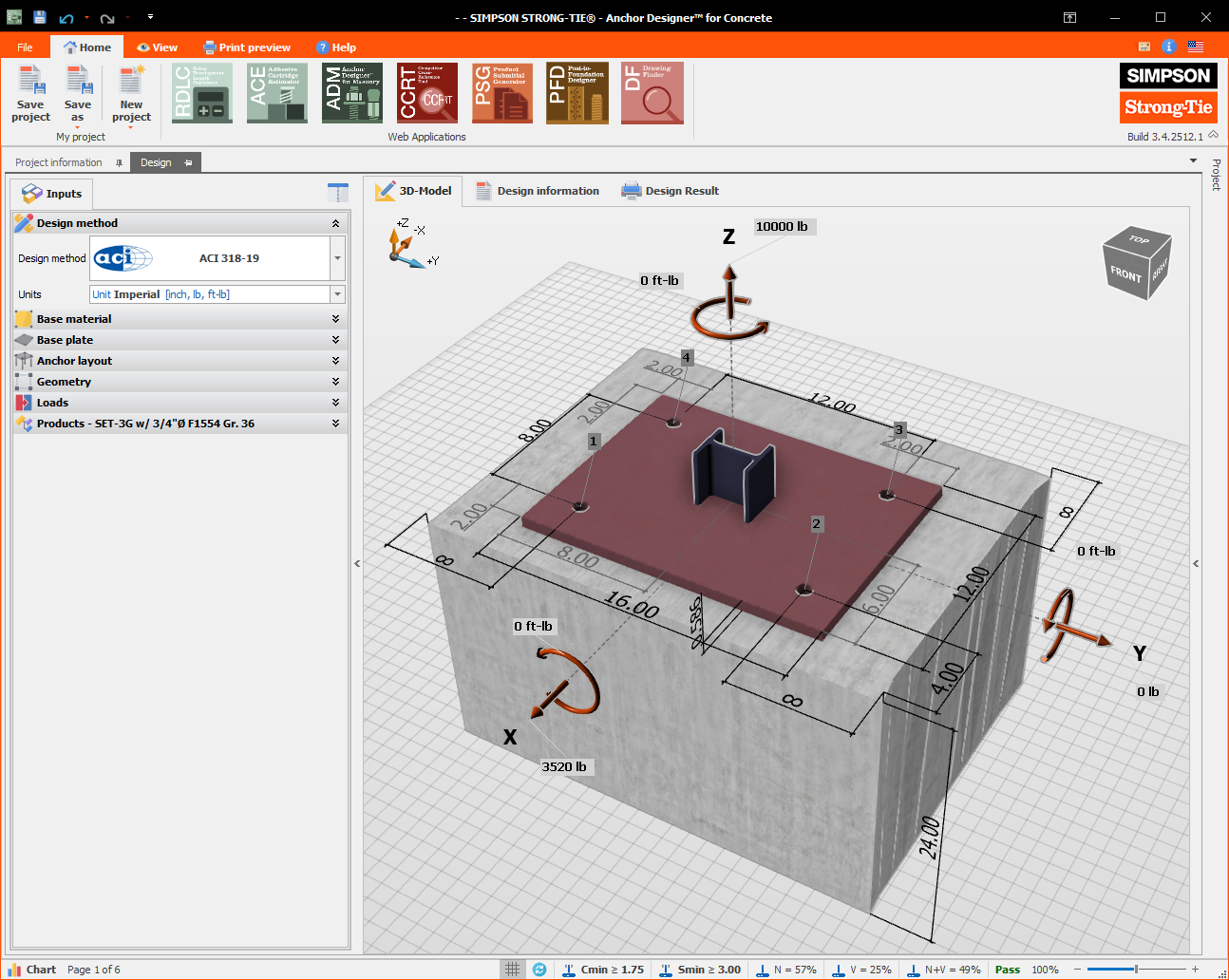Click the Product Submittal Generator icon
This screenshot has width=1229, height=980.
(501, 93)
